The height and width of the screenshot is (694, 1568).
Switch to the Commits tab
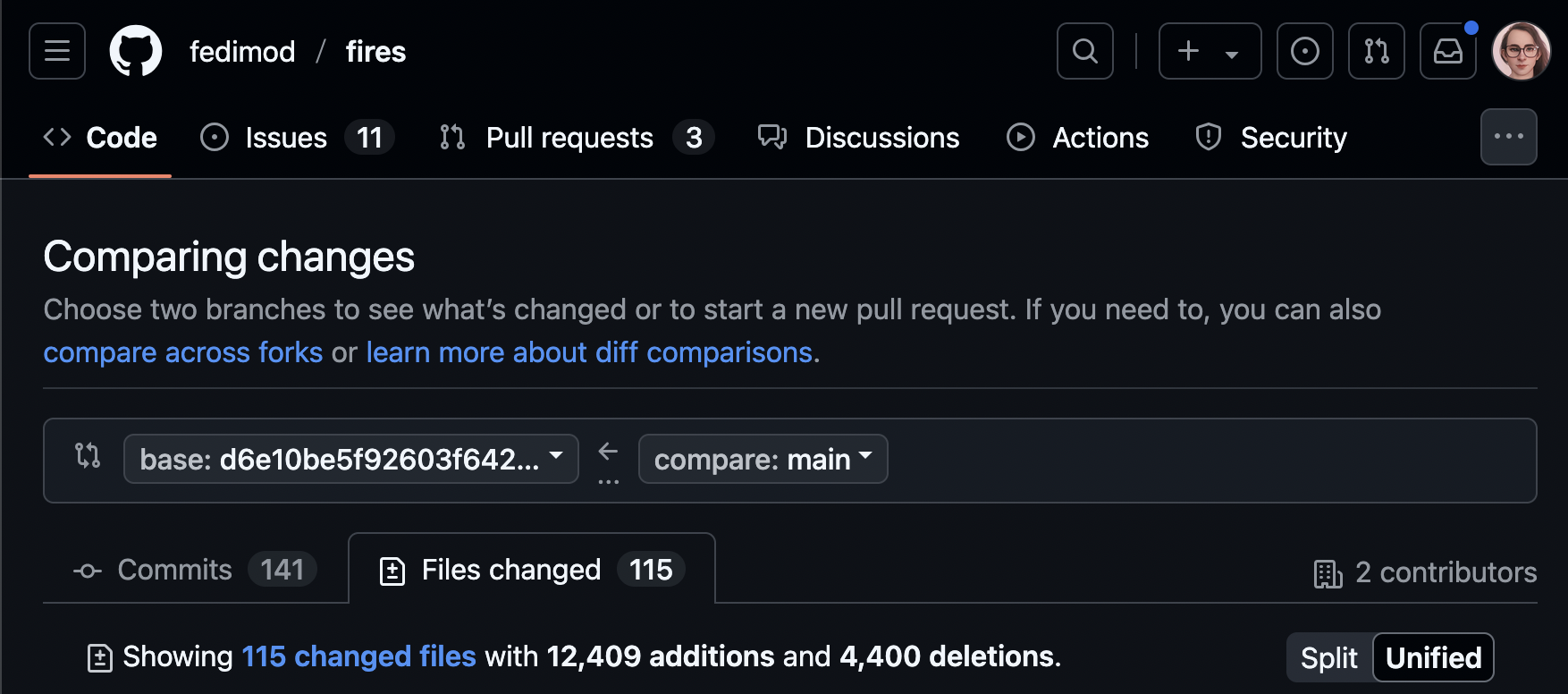[195, 570]
